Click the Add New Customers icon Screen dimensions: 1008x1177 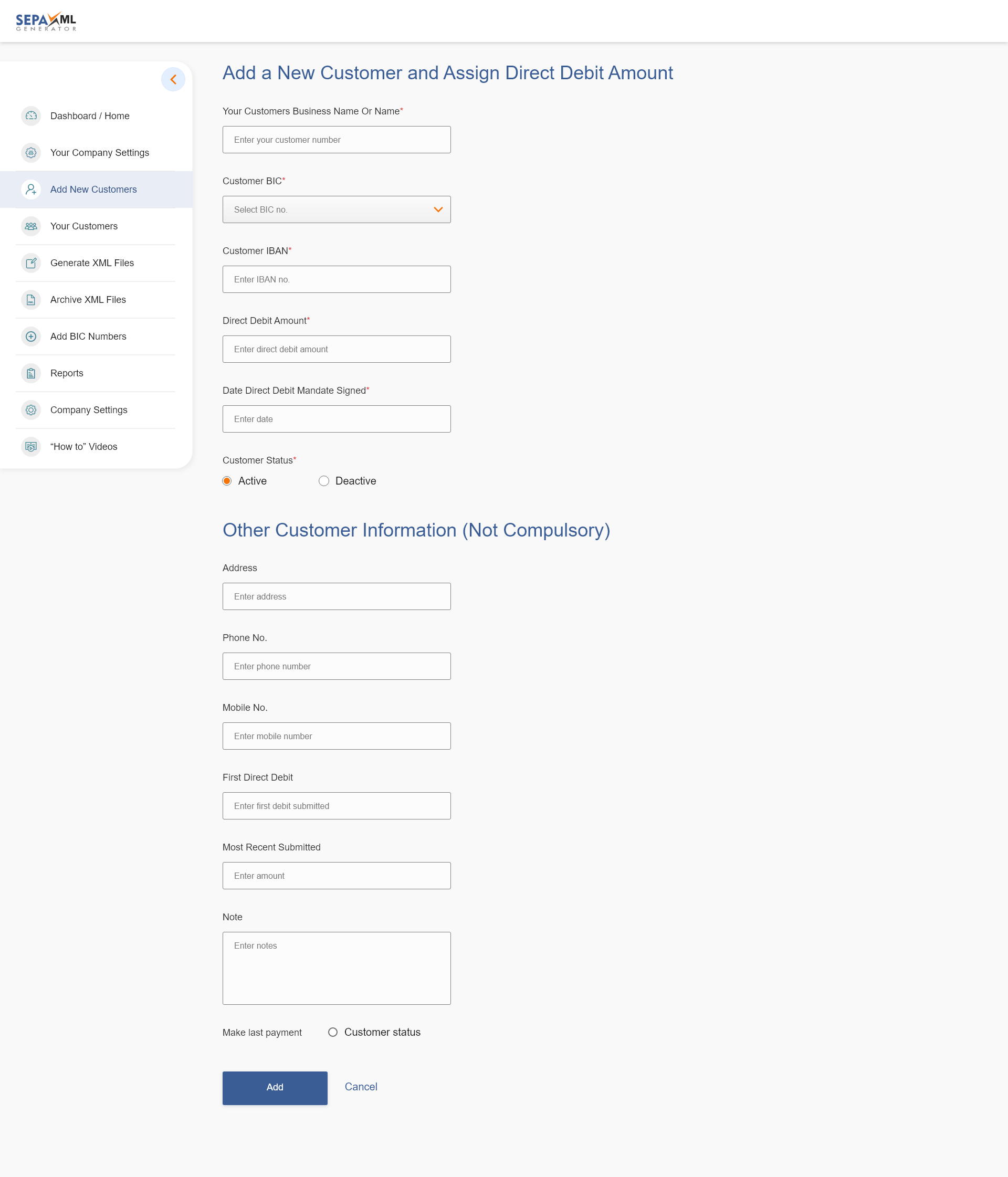(30, 189)
